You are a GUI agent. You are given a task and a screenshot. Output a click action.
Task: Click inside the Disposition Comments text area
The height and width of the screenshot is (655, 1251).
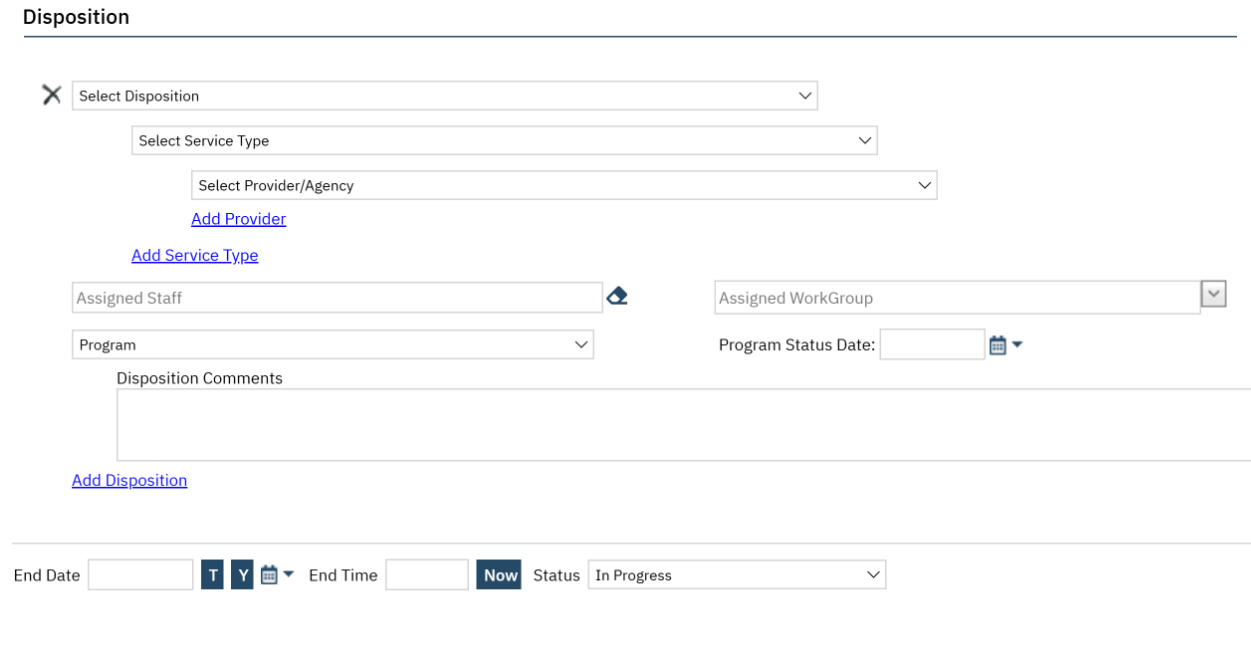pos(680,425)
